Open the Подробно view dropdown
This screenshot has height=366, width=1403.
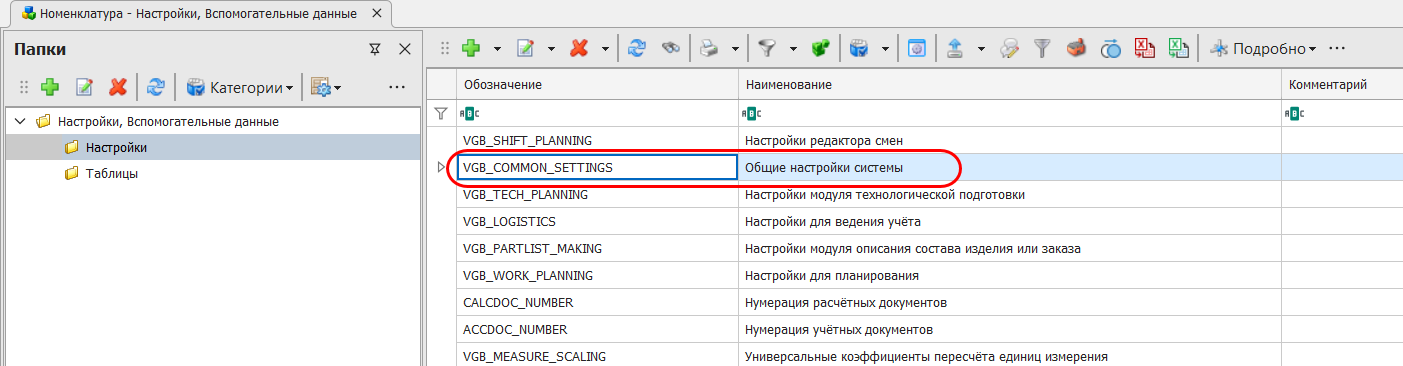coord(1263,48)
